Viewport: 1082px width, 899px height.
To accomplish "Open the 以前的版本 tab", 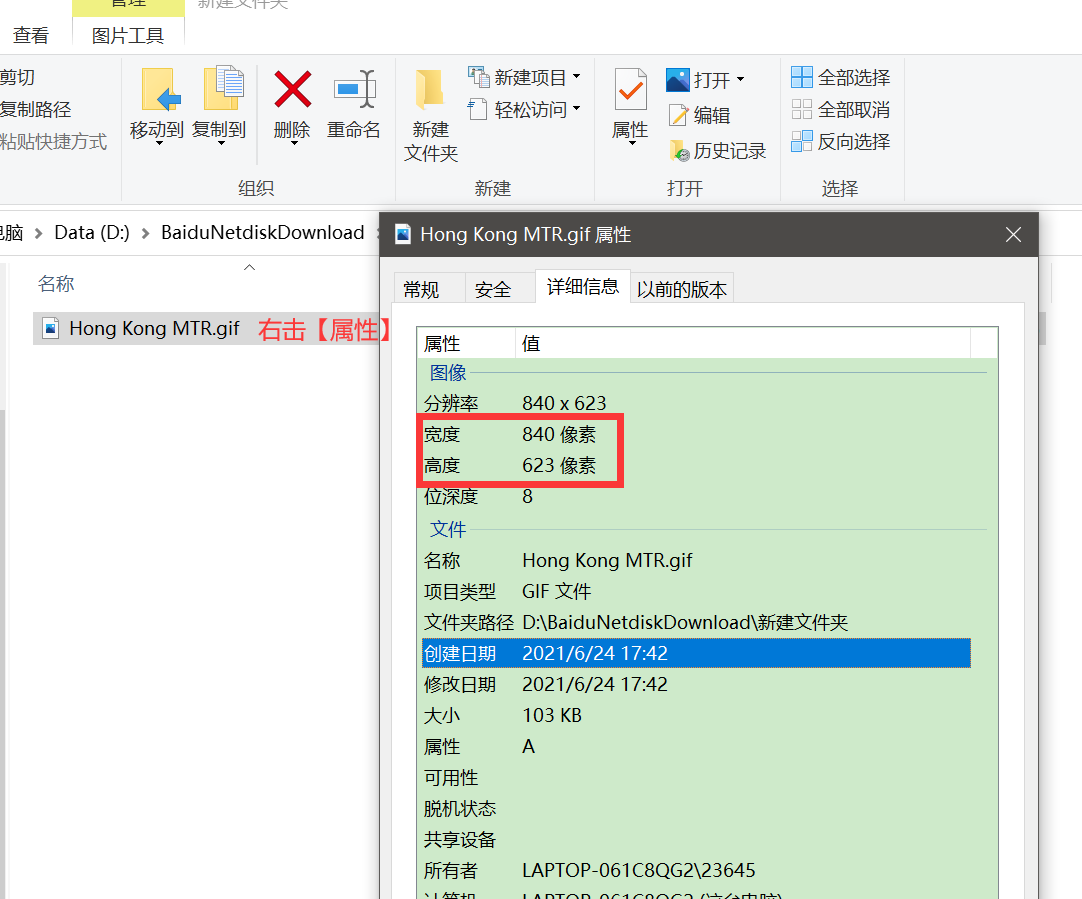I will (x=682, y=289).
